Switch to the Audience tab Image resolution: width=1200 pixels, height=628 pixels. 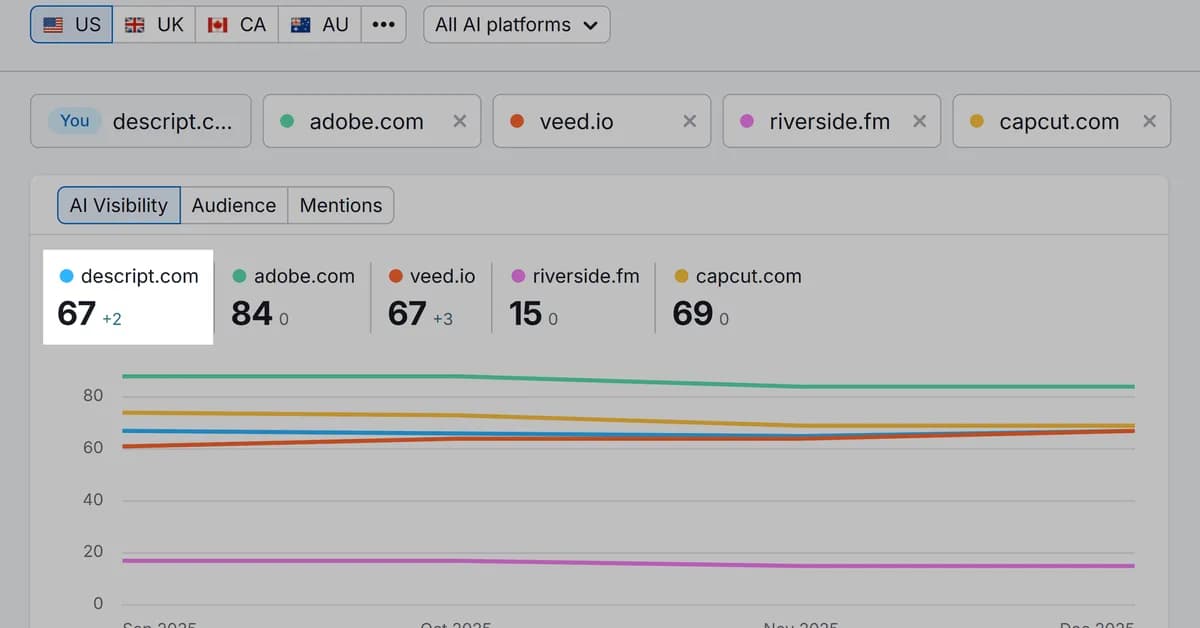[234, 205]
